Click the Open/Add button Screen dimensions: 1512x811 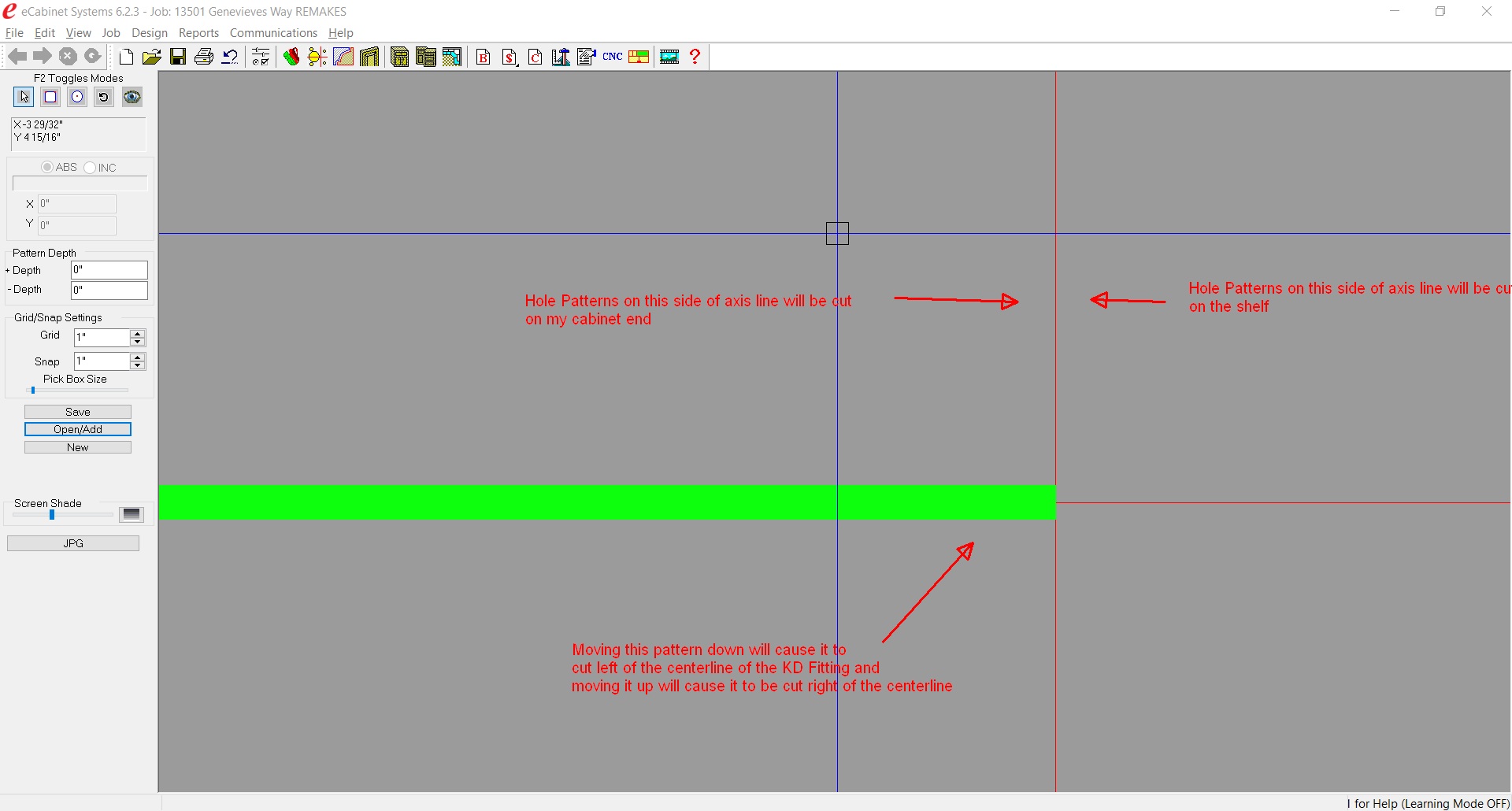click(x=78, y=429)
